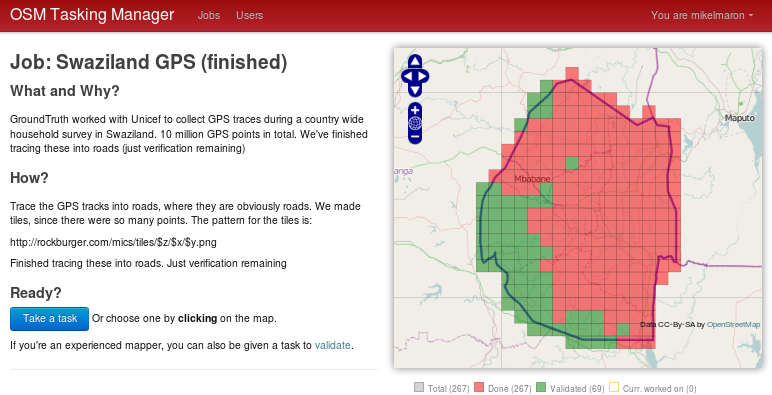Zoom out on the map with minus

[415, 136]
